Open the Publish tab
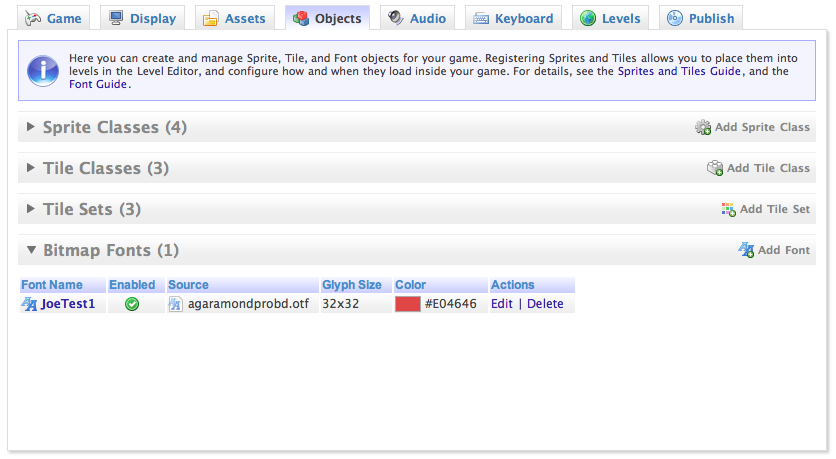The image size is (836, 459). [x=701, y=18]
